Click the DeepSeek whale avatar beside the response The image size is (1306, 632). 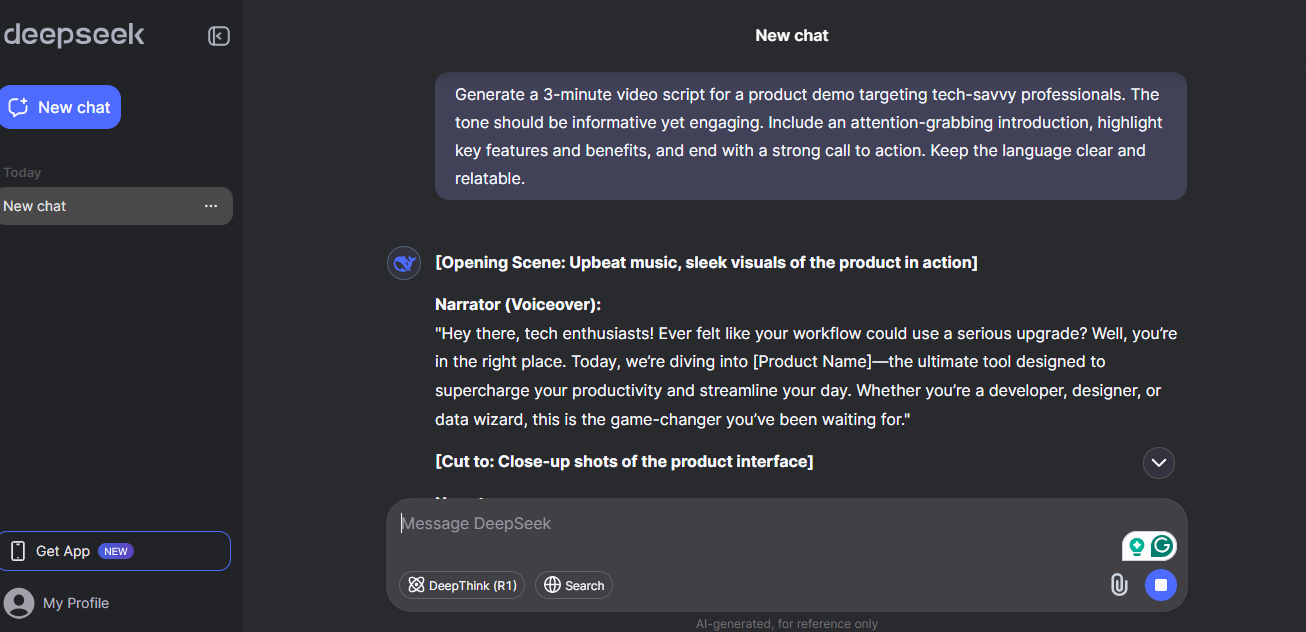pos(404,263)
